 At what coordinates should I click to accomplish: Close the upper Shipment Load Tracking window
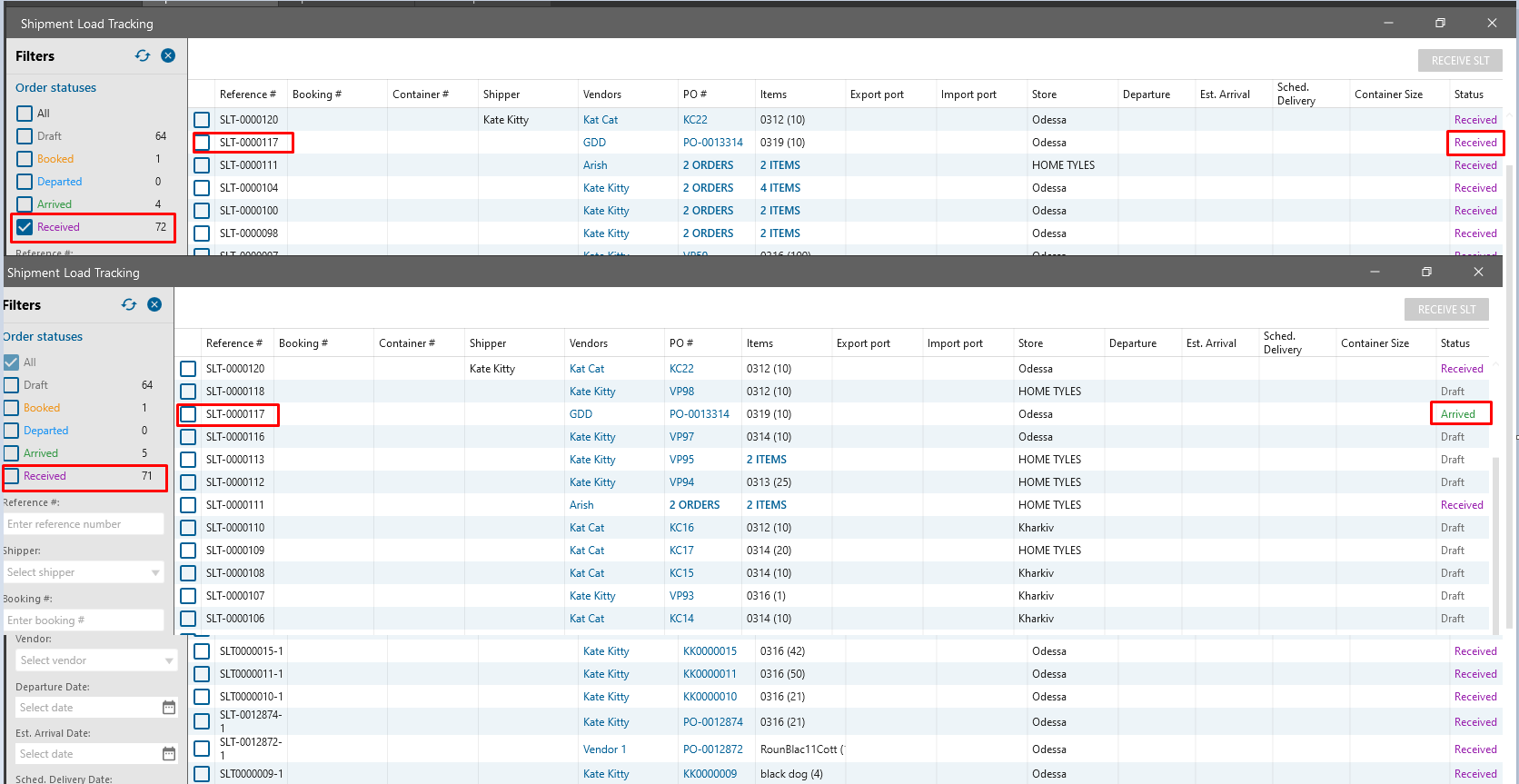point(1492,23)
